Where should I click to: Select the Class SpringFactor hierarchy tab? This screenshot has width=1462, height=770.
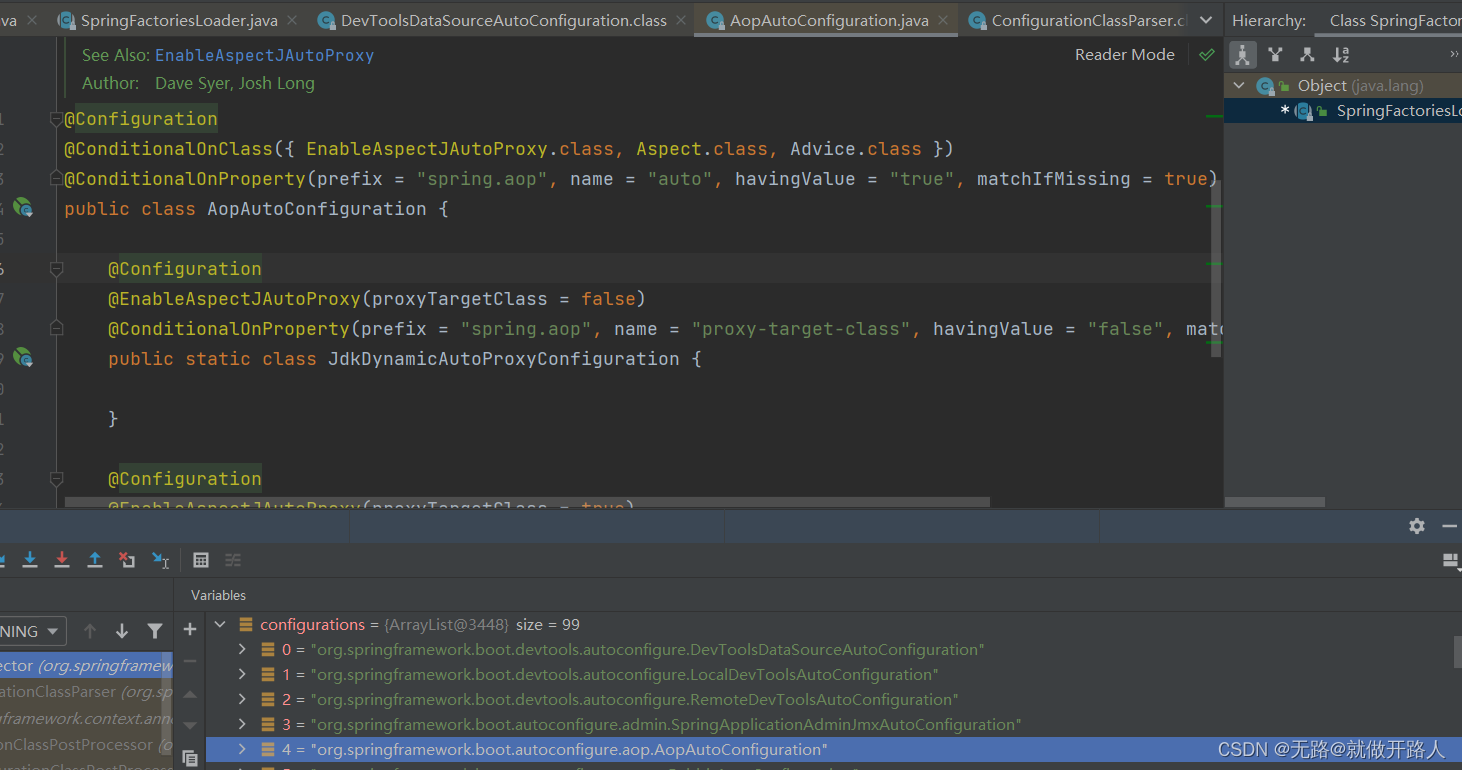click(x=1388, y=20)
